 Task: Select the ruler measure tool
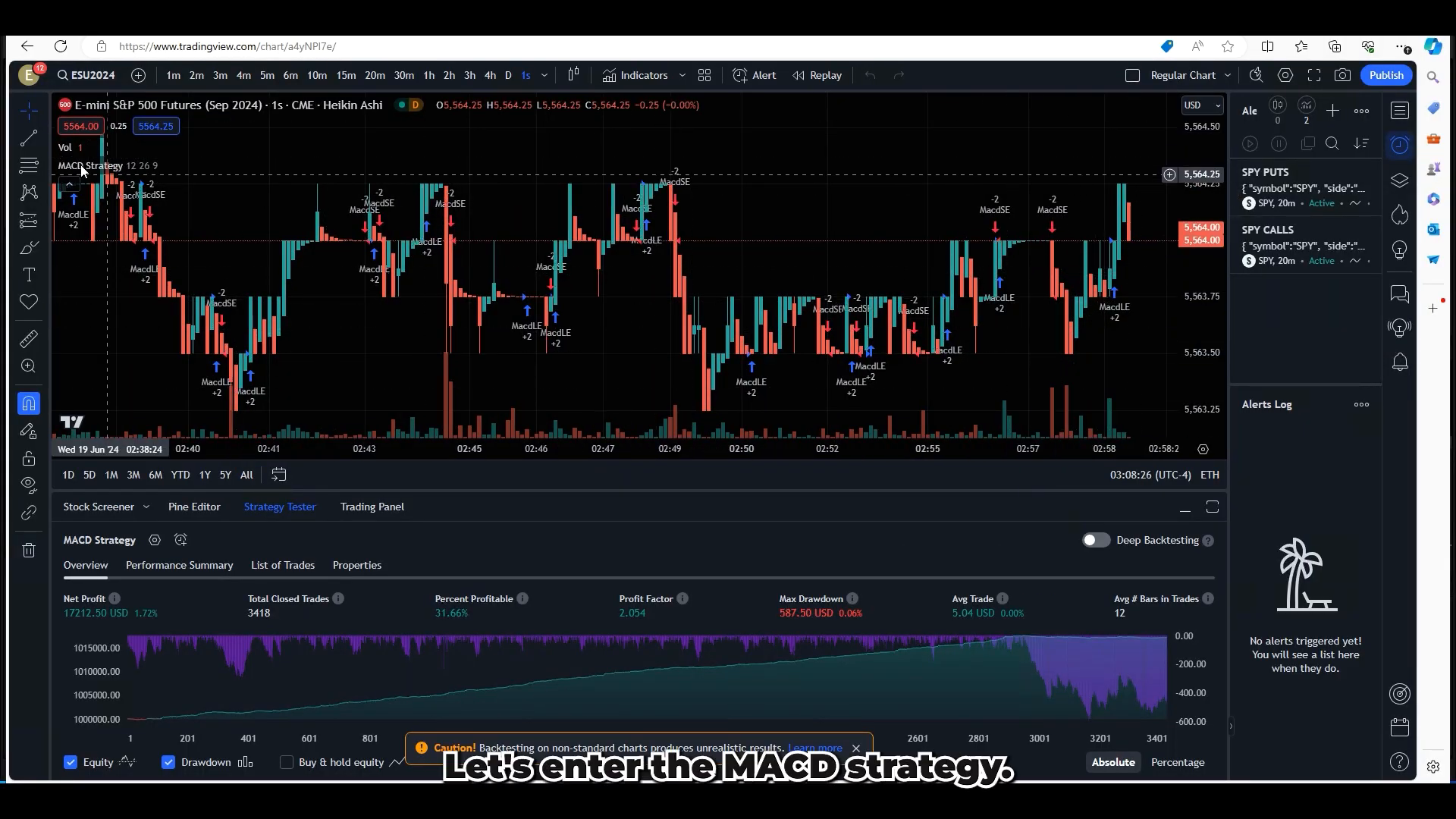[x=29, y=339]
